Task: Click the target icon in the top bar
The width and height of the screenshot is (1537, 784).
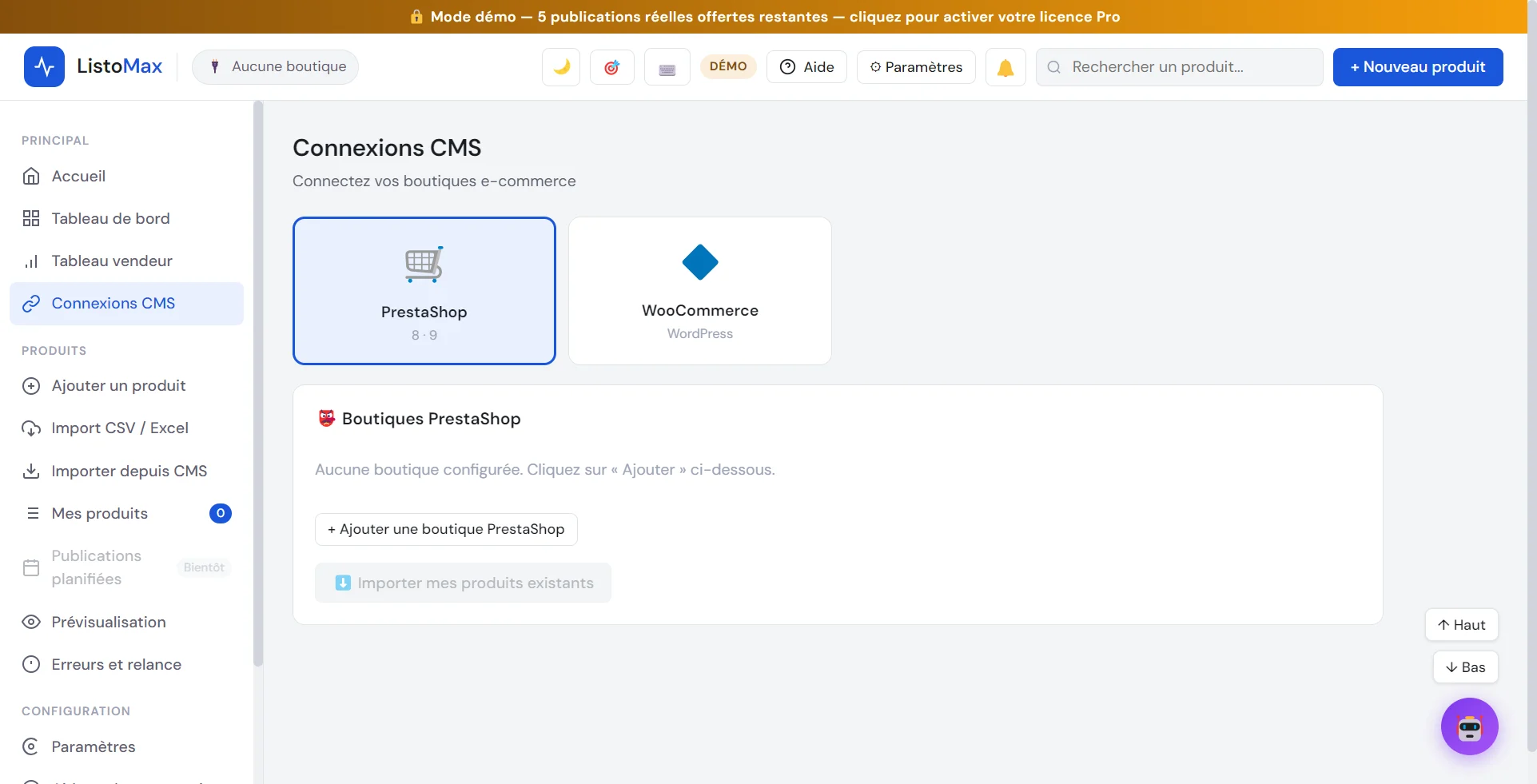Action: tap(612, 67)
